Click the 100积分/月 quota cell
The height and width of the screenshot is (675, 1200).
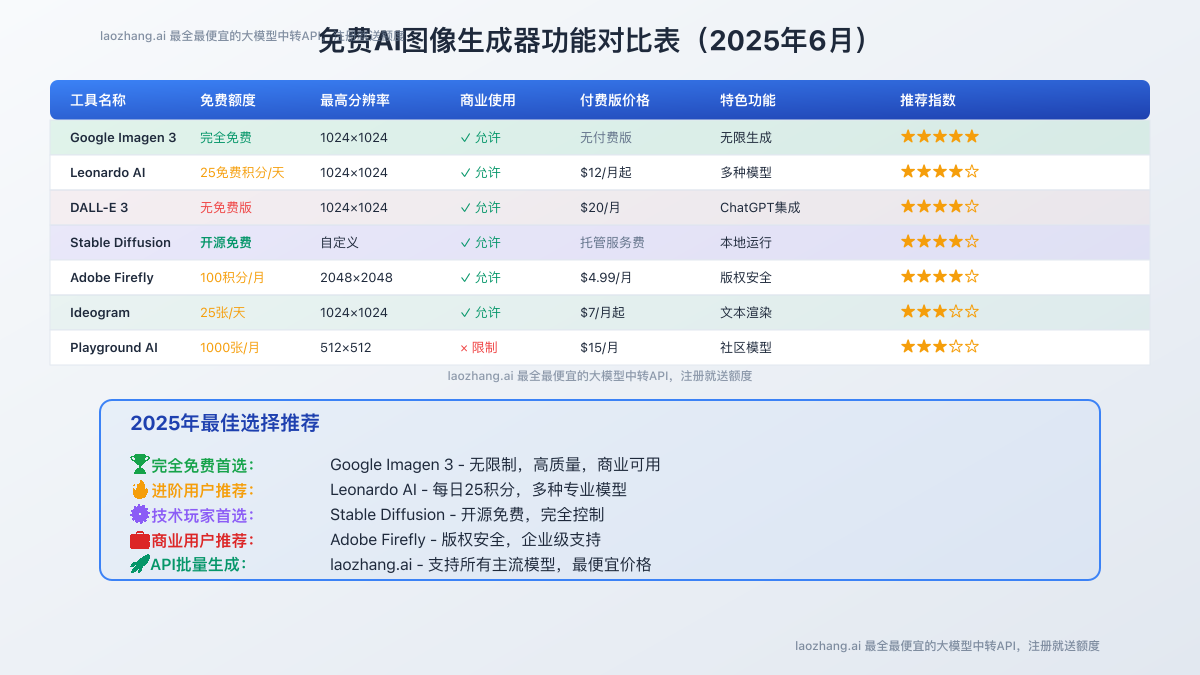coord(233,277)
